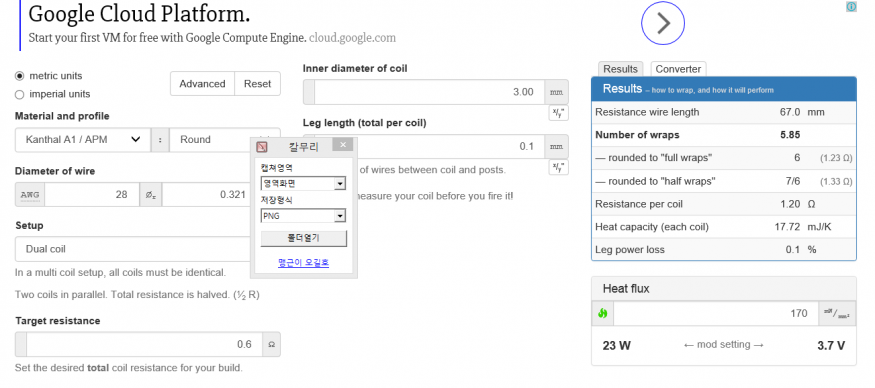Viewport: 875px width, 388px height.
Task: Open the 명근이 오길호 link
Action: point(304,262)
